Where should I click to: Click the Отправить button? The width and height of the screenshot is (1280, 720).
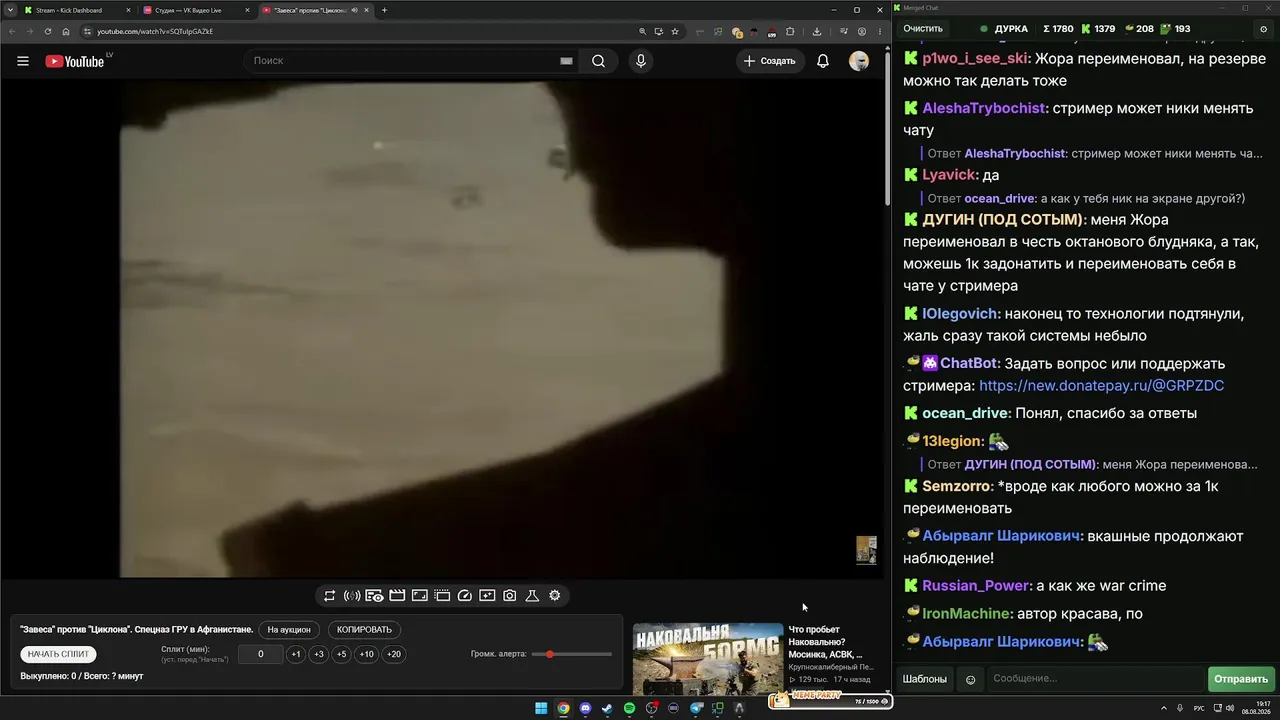point(1241,679)
